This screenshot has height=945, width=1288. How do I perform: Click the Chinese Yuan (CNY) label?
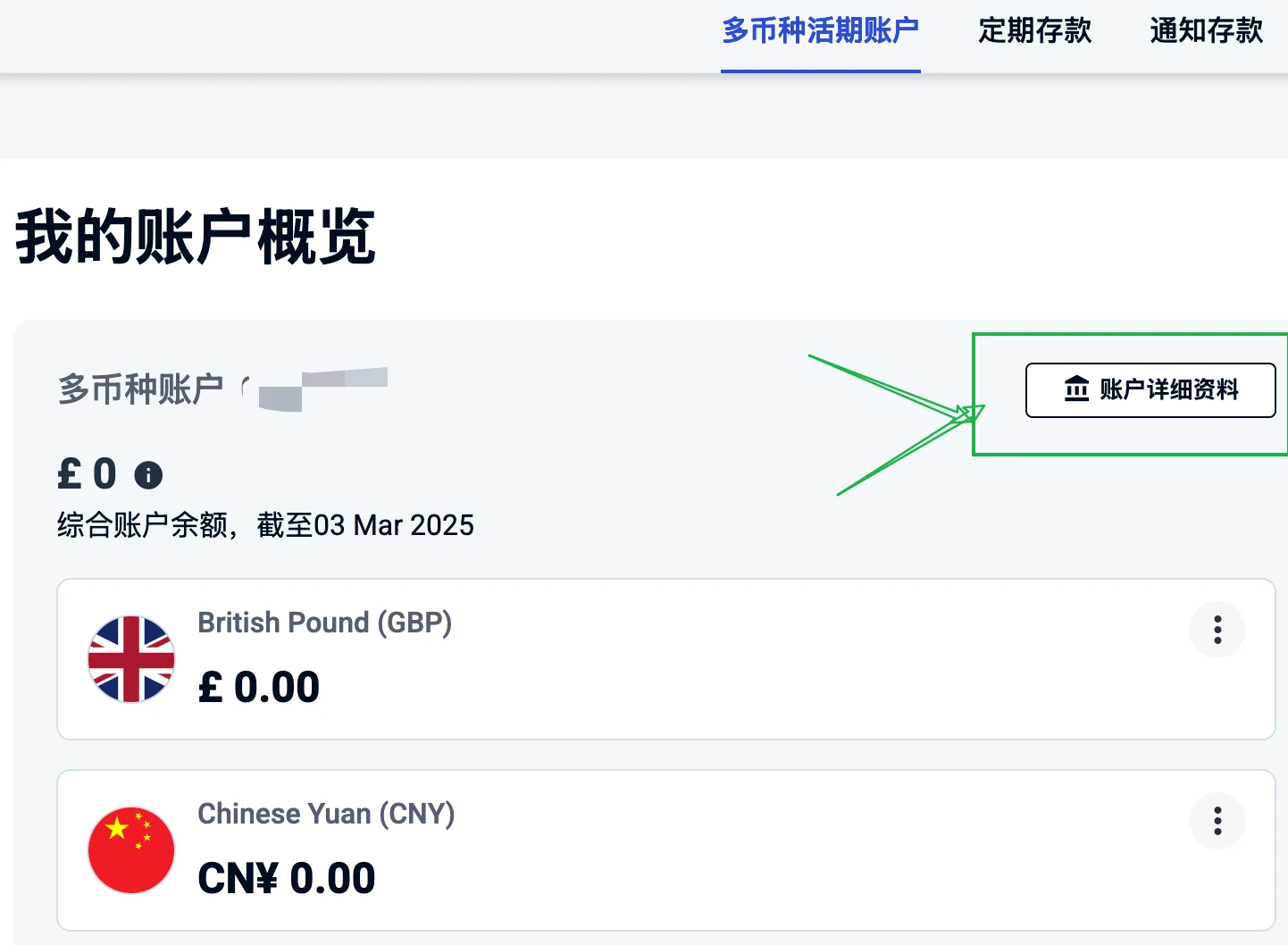pyautogui.click(x=326, y=814)
